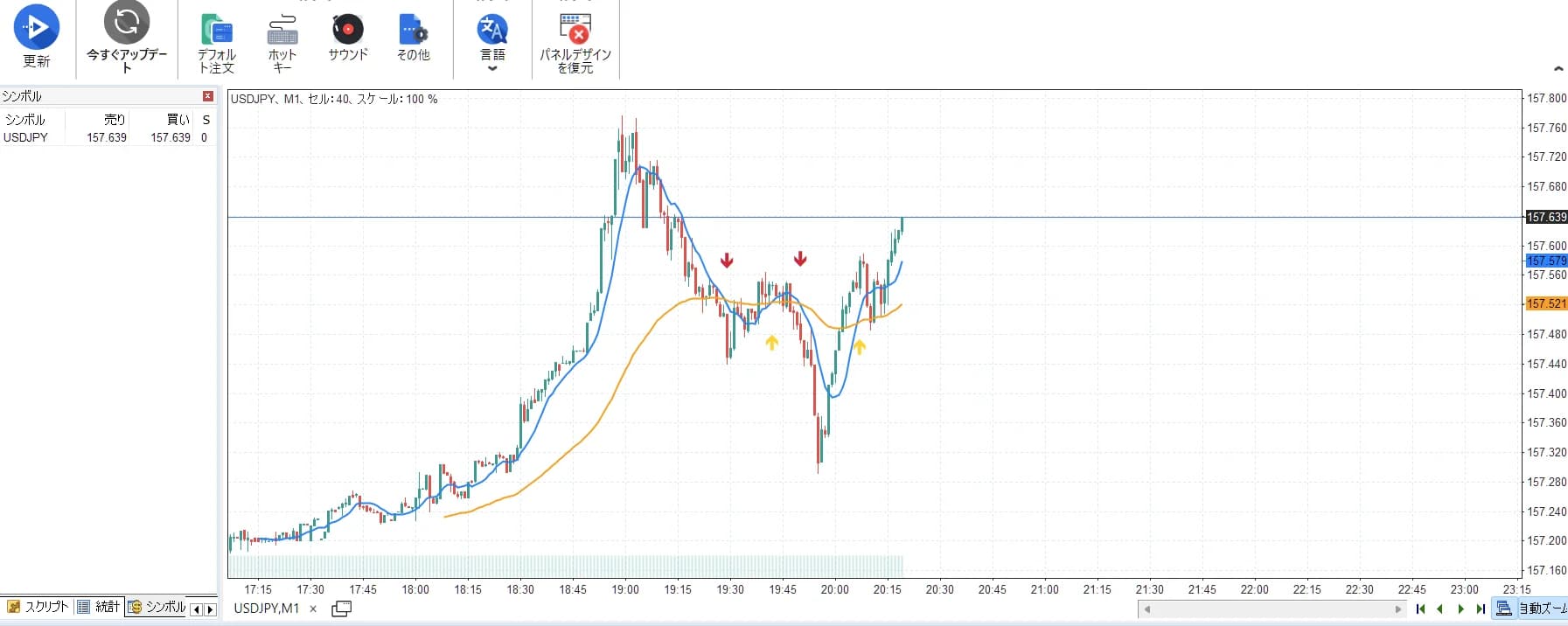
Task: Close the シンボル panel with red X
Action: (208, 96)
